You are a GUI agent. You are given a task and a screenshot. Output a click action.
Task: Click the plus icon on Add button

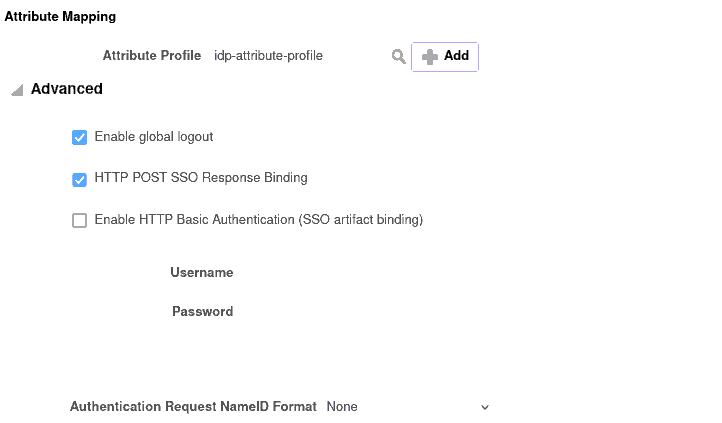[430, 57]
